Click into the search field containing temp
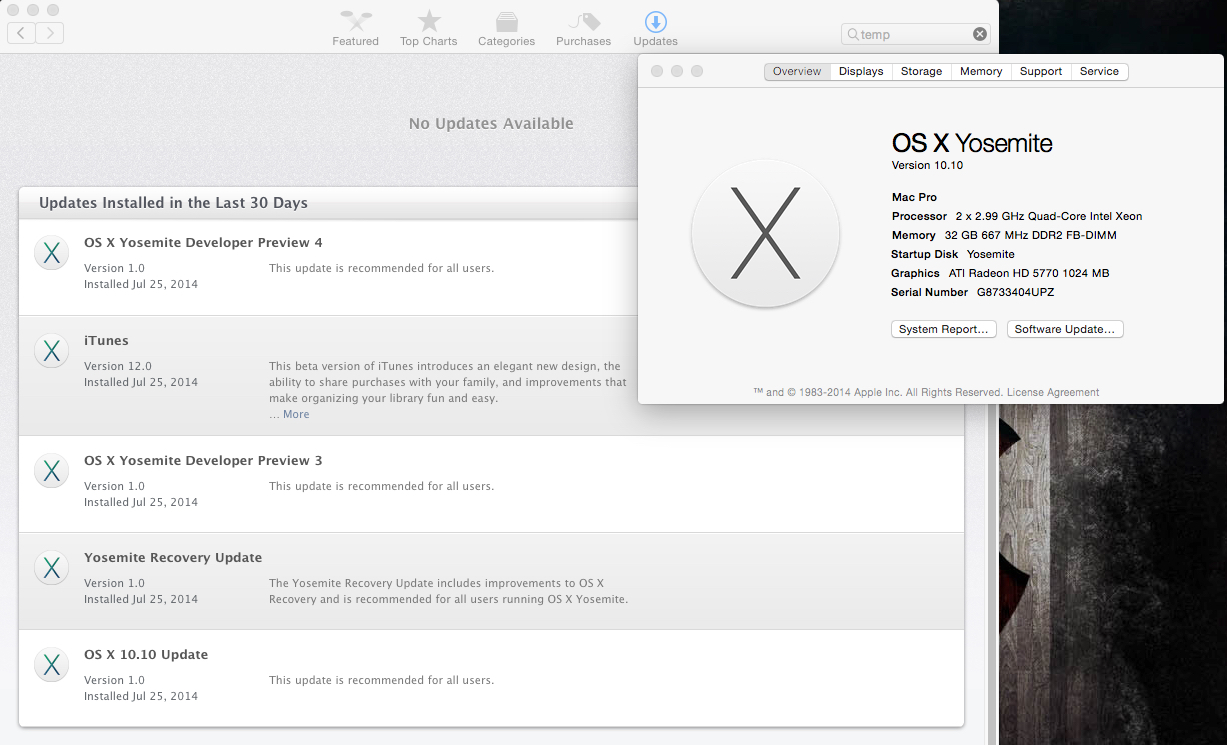Viewport: 1227px width, 745px height. pyautogui.click(x=917, y=34)
